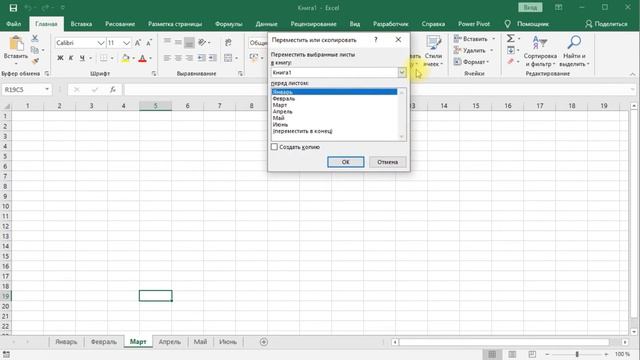Switch to the Вставка ribbon tab
The width and height of the screenshot is (640, 360).
[x=81, y=24]
